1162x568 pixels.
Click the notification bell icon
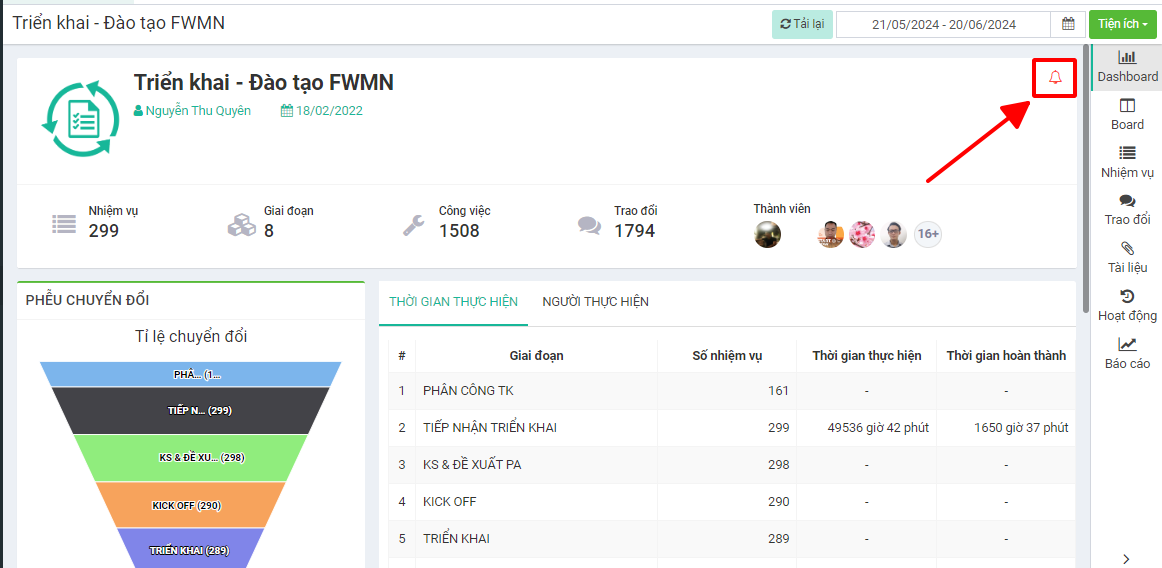click(x=1054, y=78)
